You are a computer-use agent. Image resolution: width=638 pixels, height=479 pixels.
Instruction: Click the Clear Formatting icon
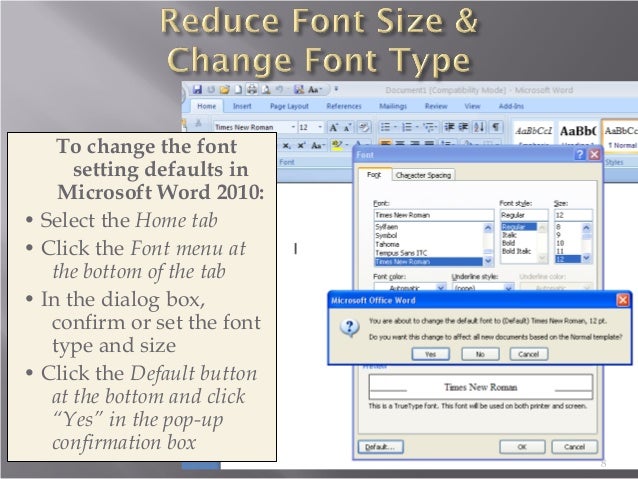[x=364, y=127]
